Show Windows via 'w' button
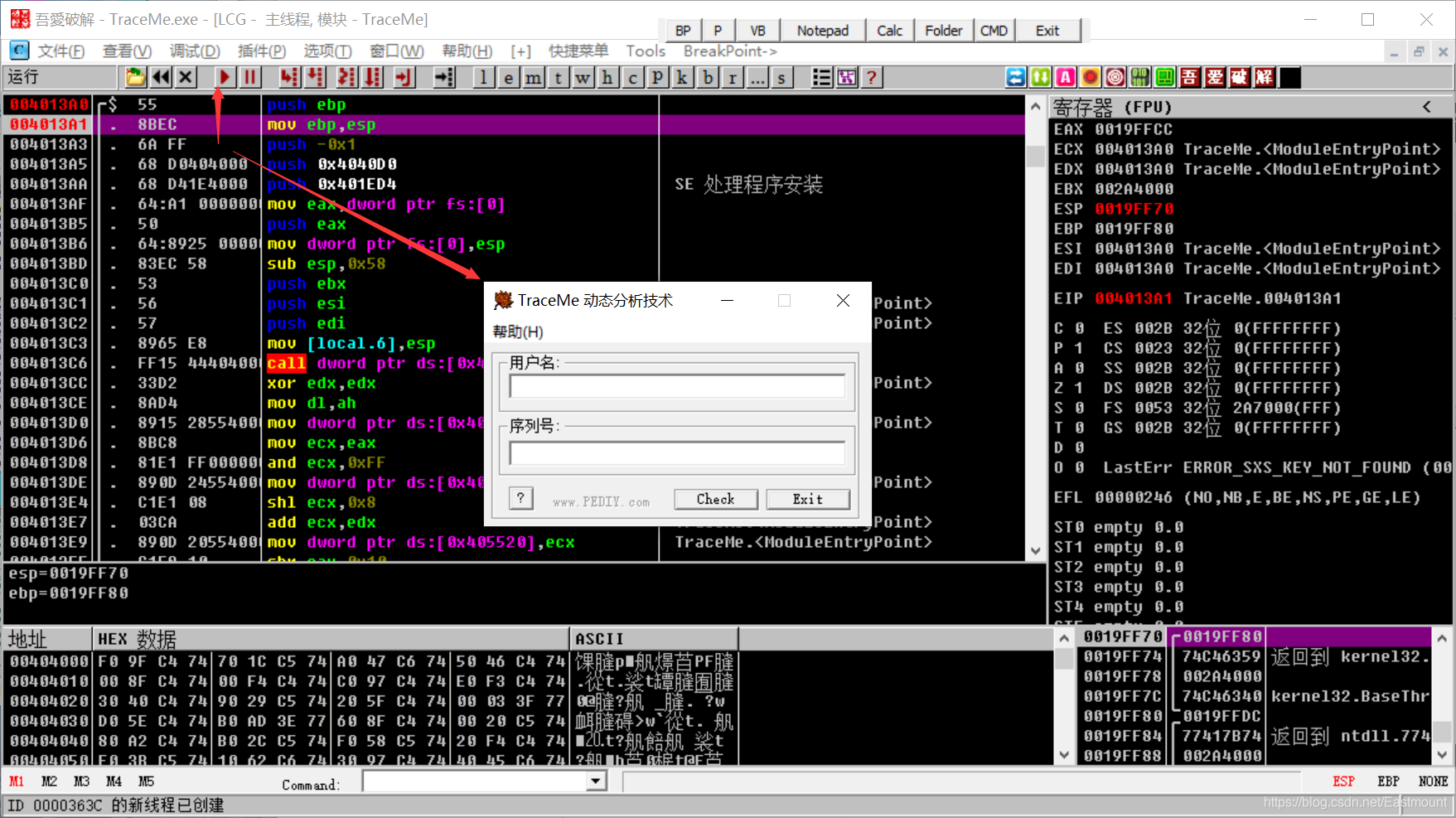The image size is (1456, 818). point(583,77)
